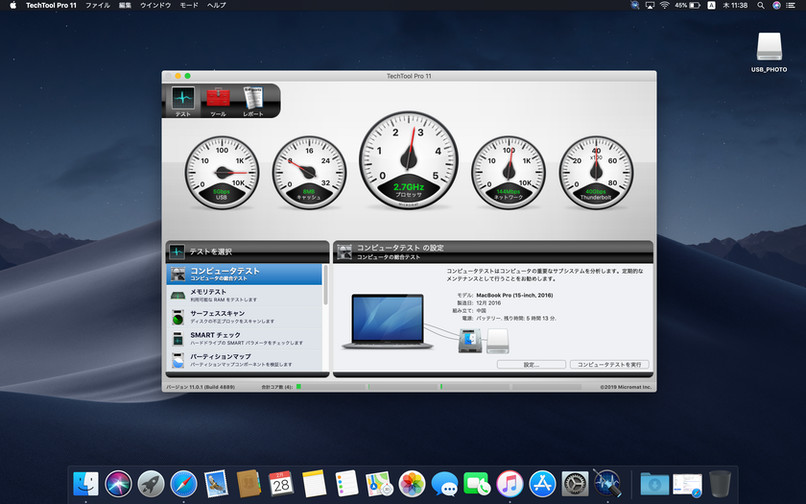This screenshot has width=806, height=504.
Task: Click the TechTool Pro Dock icon
Action: point(607,483)
